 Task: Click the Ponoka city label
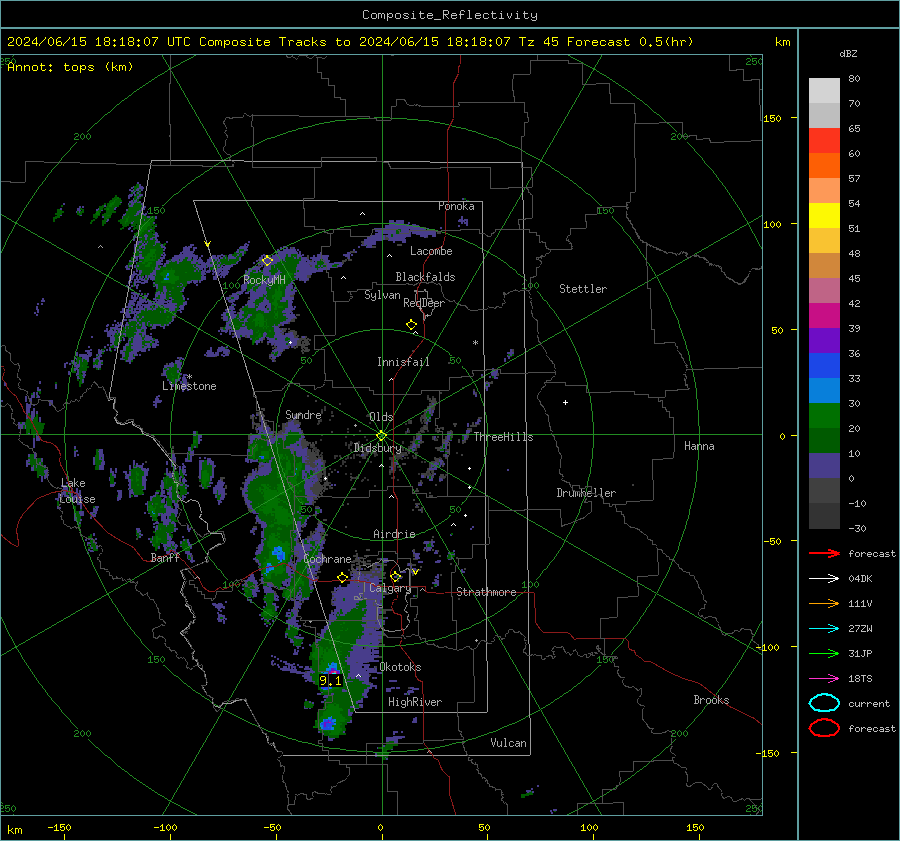point(456,206)
